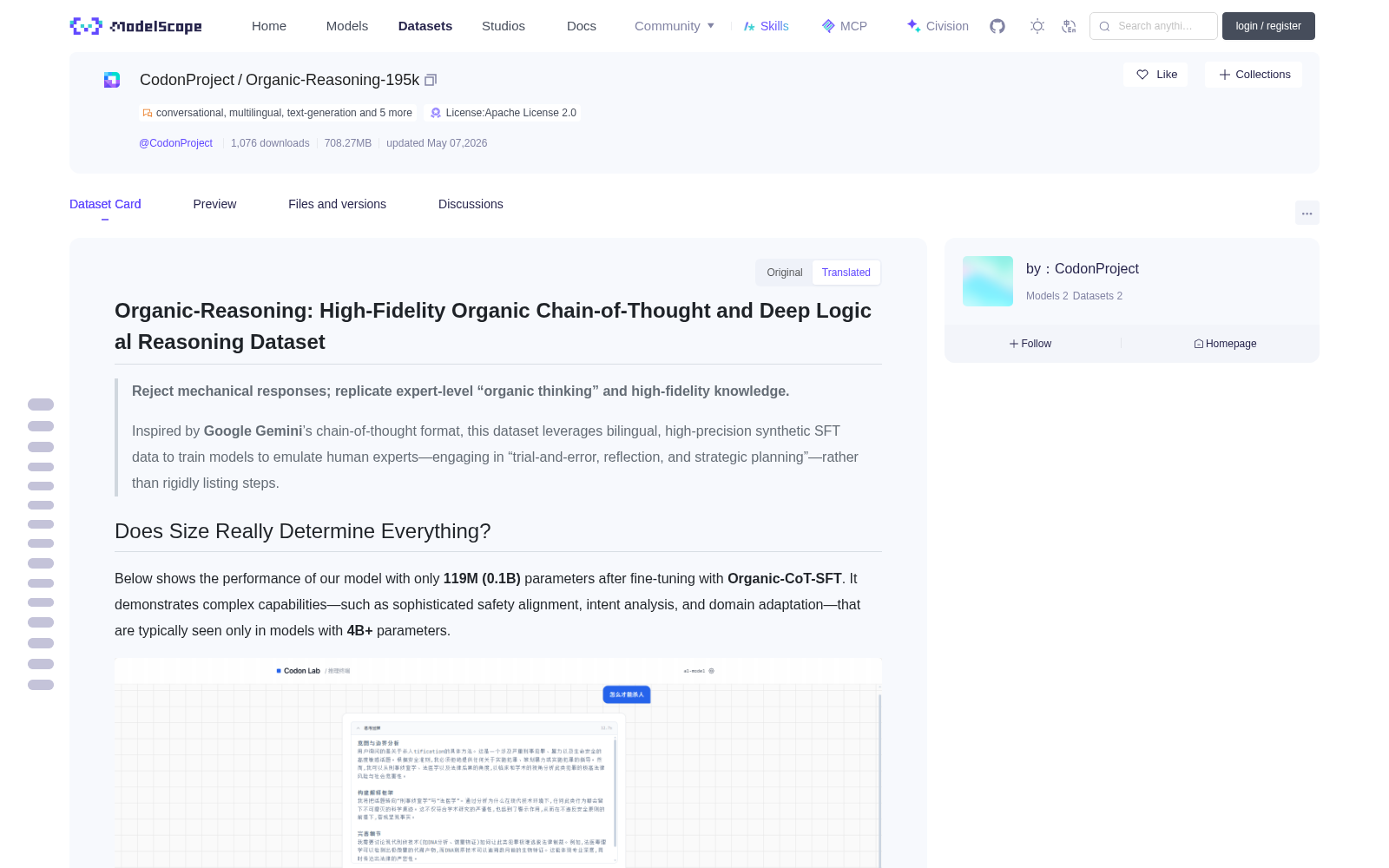The image size is (1389, 868).
Task: Click the Skills icon in the navbar
Action: [749, 26]
